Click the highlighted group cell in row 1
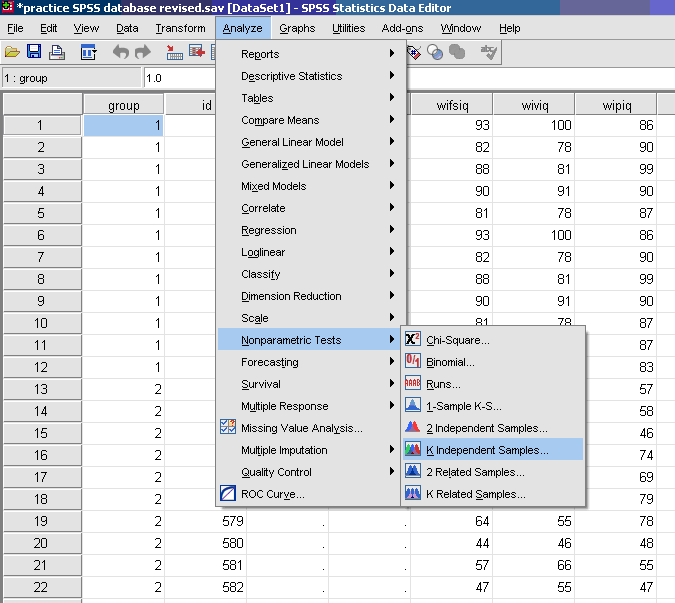This screenshot has height=603, width=675. (x=123, y=125)
